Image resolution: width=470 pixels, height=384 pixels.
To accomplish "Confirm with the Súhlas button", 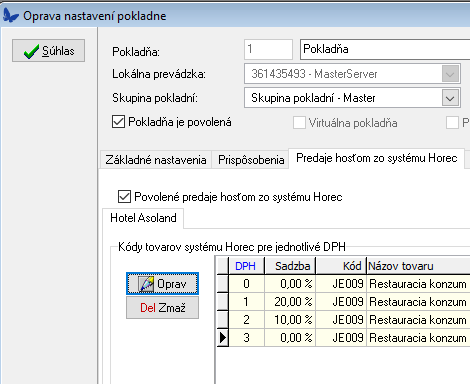I will pyautogui.click(x=48, y=51).
